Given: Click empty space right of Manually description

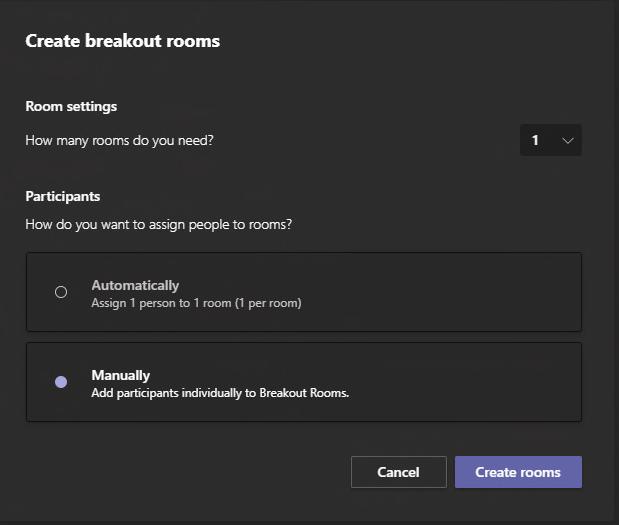Looking at the screenshot, I should pyautogui.click(x=470, y=393).
